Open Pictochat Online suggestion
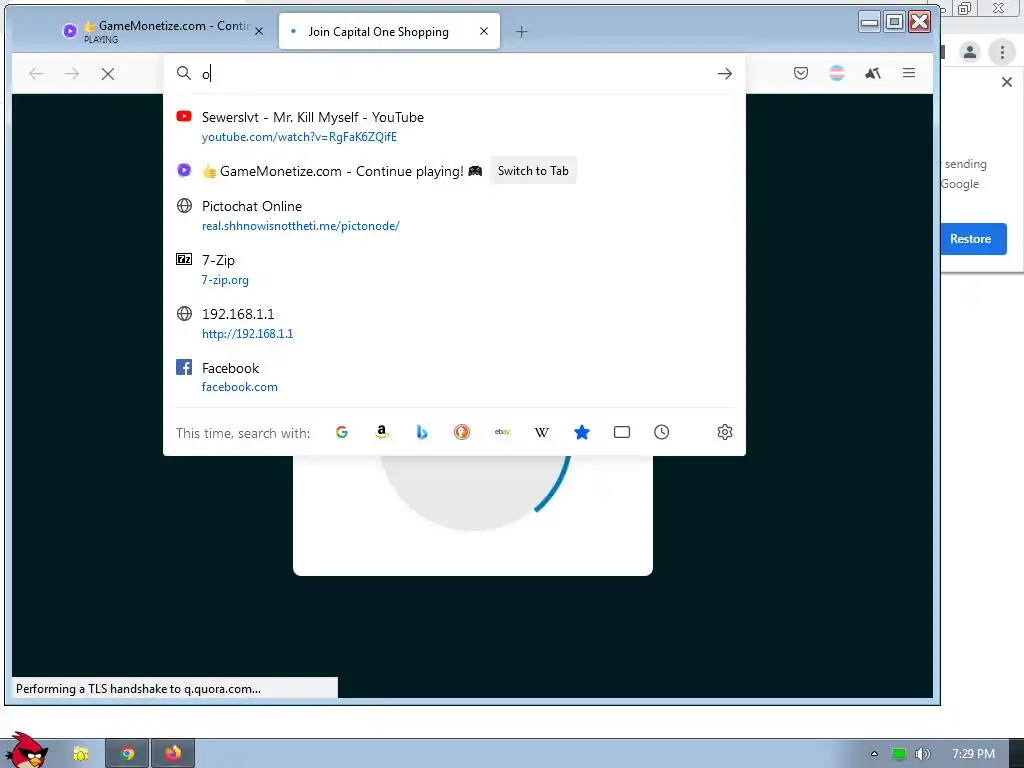This screenshot has width=1024, height=768. click(455, 216)
